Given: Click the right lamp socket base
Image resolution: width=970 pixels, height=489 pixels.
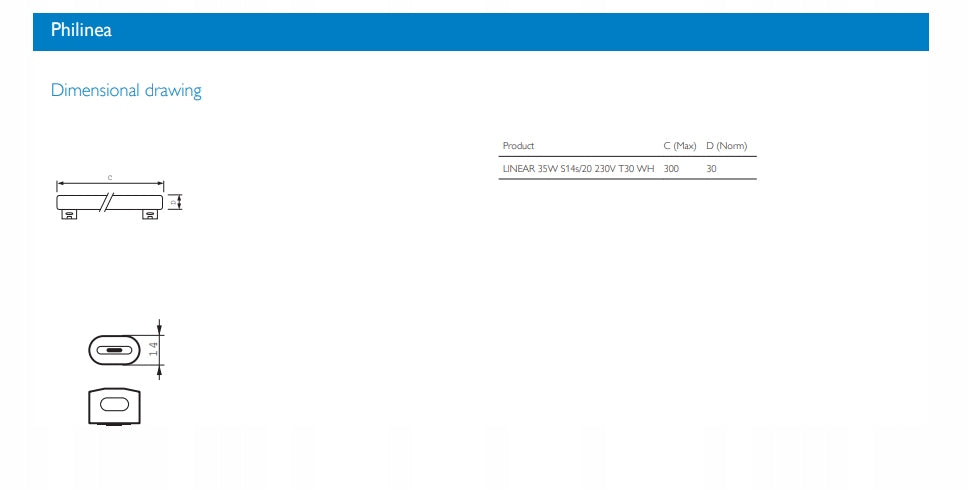Looking at the screenshot, I should click(150, 214).
